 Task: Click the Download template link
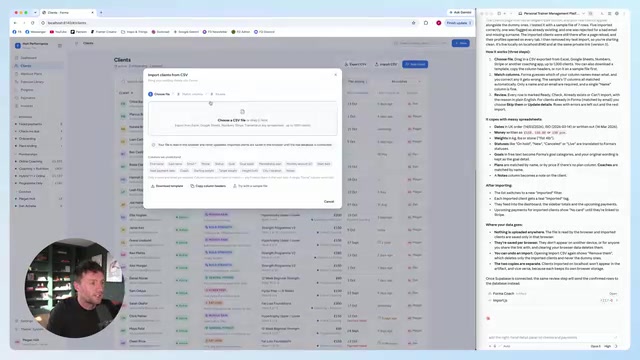pos(167,186)
